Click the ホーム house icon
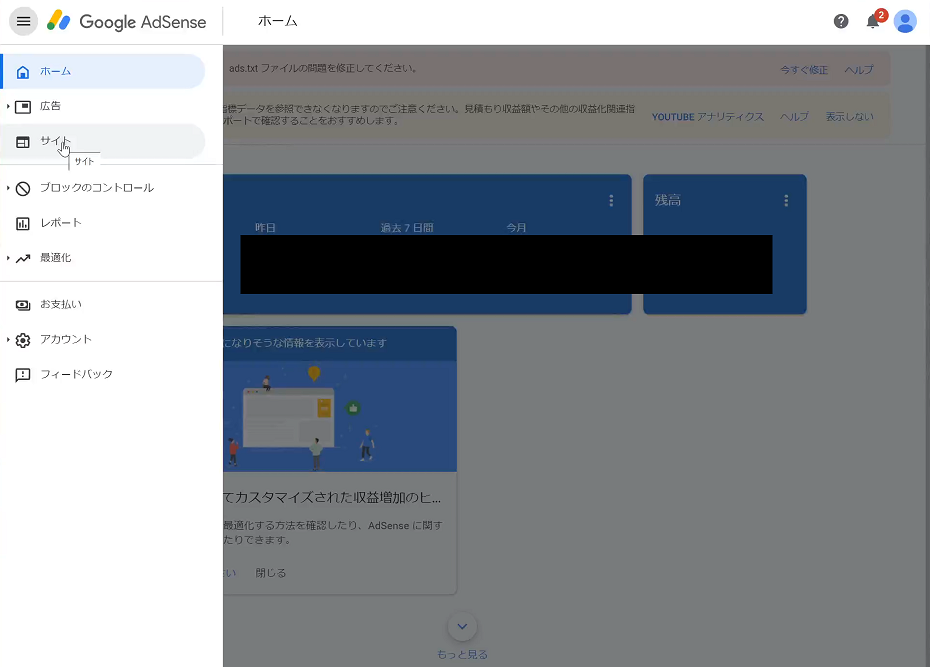The image size is (930, 667). 23,72
